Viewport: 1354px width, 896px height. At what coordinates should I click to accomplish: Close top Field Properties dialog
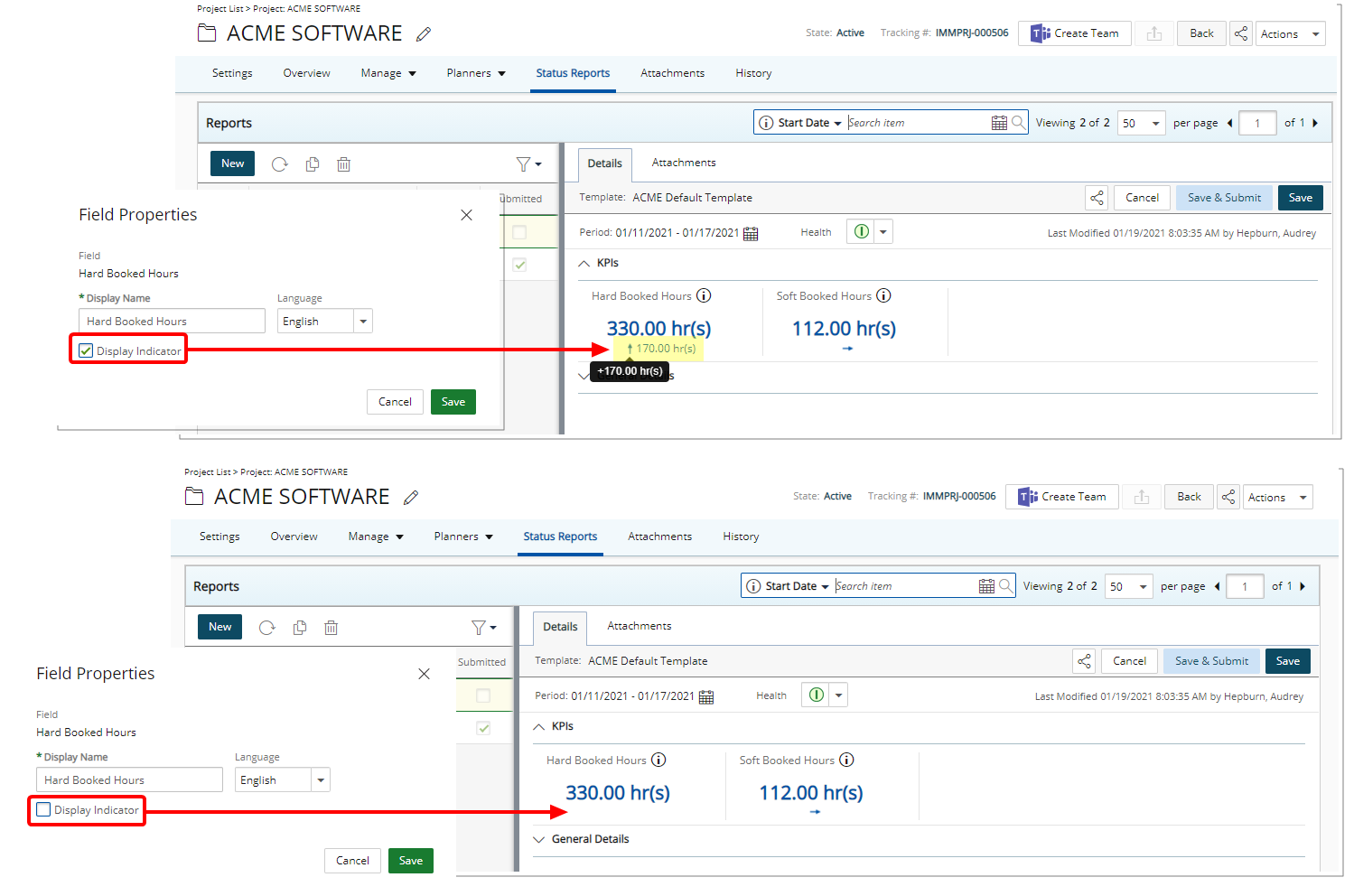pyautogui.click(x=466, y=215)
